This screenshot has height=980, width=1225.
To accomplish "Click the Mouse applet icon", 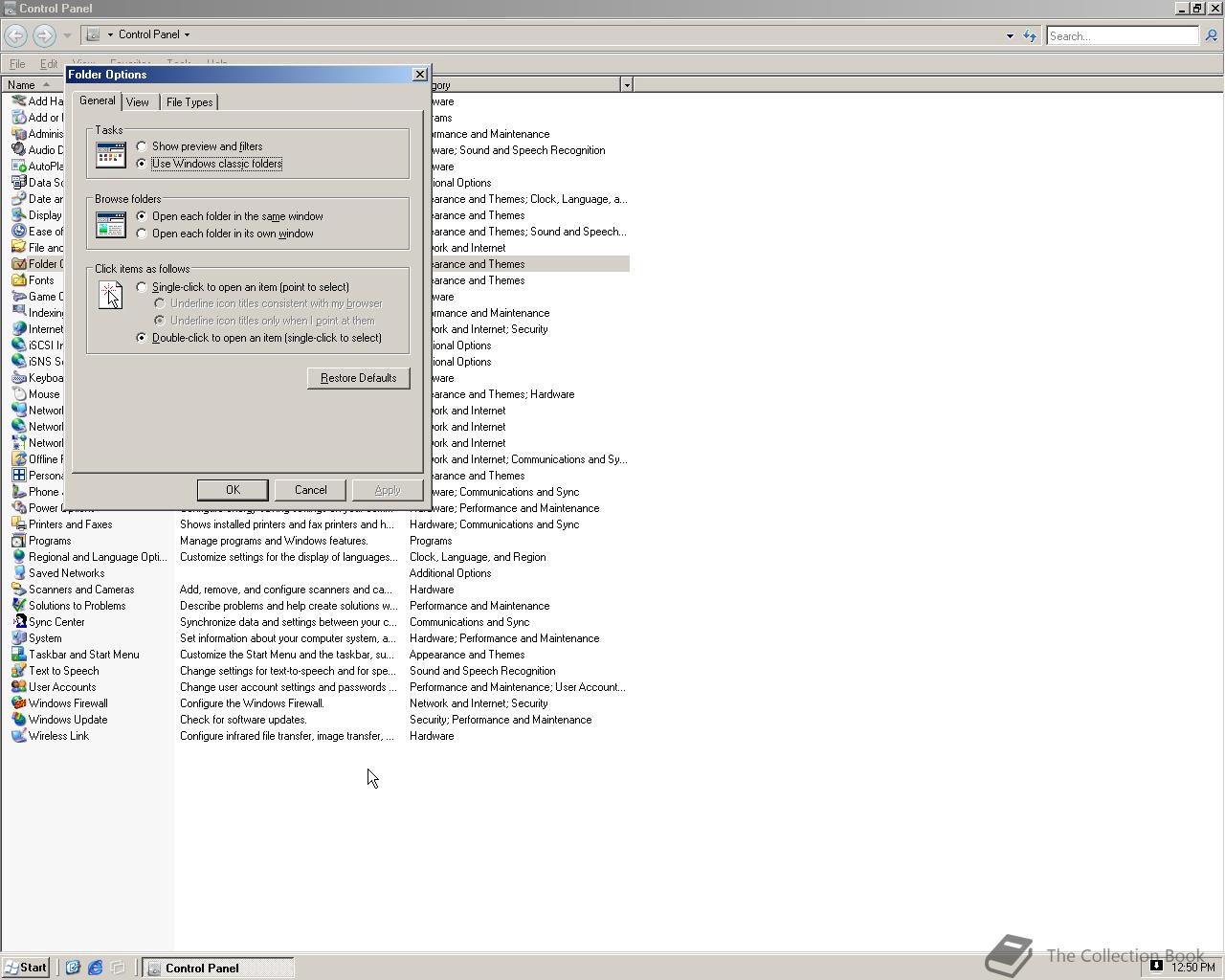I will [x=18, y=394].
